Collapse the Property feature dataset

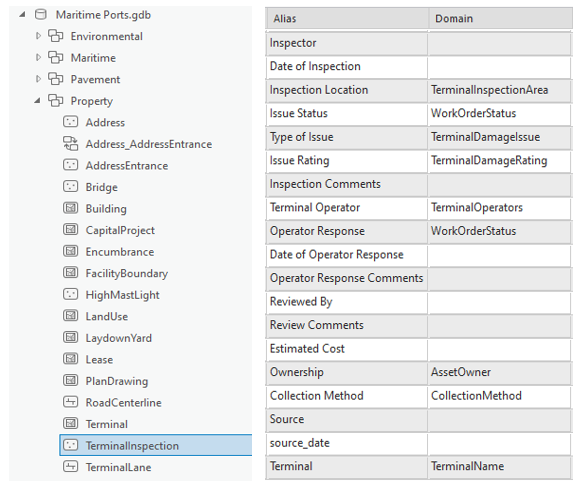[x=37, y=101]
